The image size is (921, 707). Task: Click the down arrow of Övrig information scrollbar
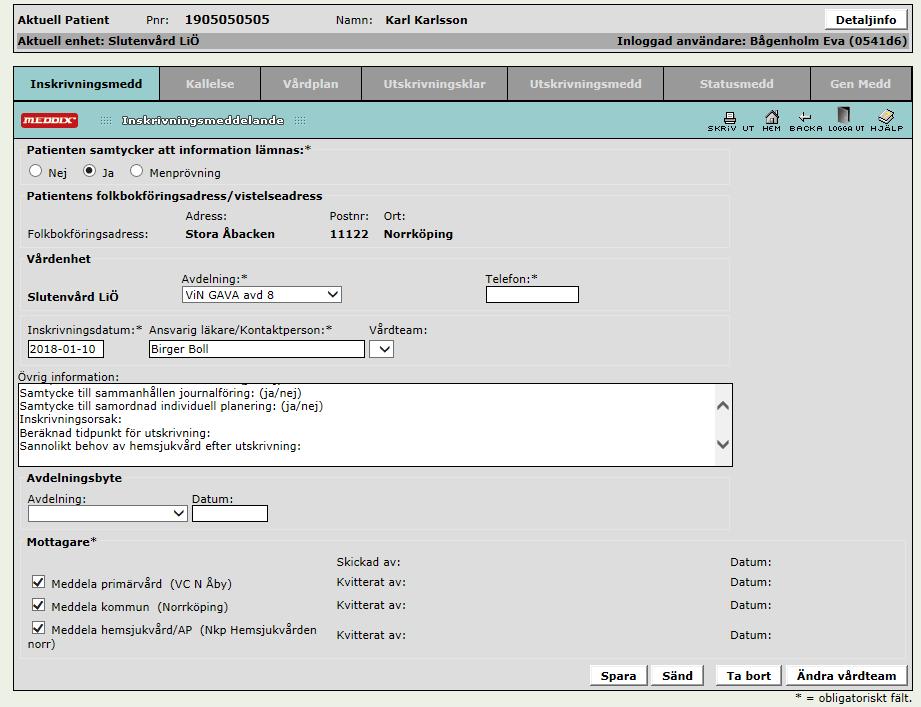pyautogui.click(x=723, y=445)
